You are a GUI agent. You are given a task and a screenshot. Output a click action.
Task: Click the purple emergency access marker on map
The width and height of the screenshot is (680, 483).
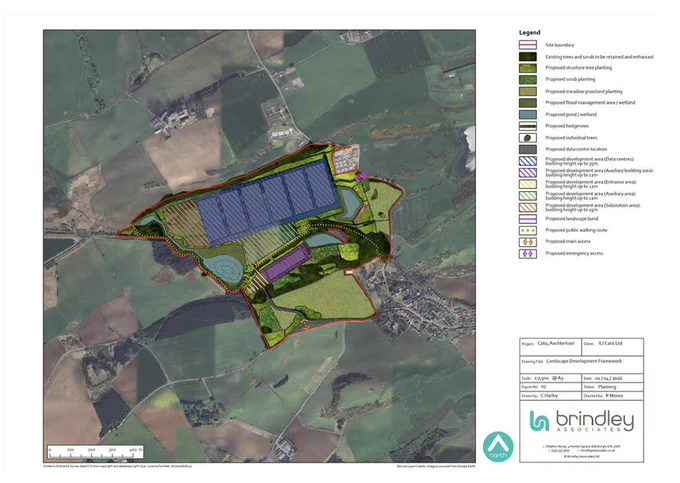[x=361, y=176]
